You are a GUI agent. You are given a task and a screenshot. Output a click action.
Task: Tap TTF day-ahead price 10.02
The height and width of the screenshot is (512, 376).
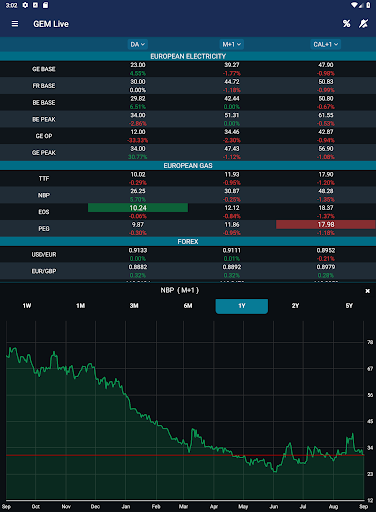[138, 174]
